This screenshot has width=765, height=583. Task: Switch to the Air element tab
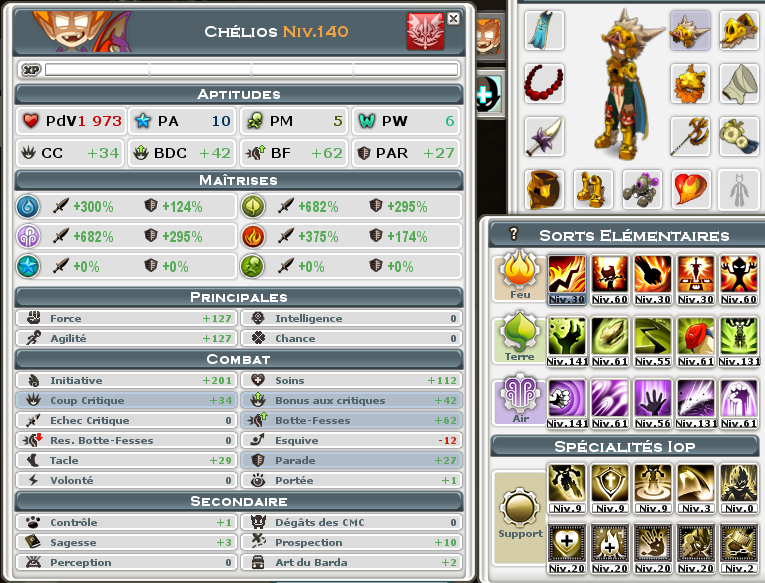(x=519, y=400)
